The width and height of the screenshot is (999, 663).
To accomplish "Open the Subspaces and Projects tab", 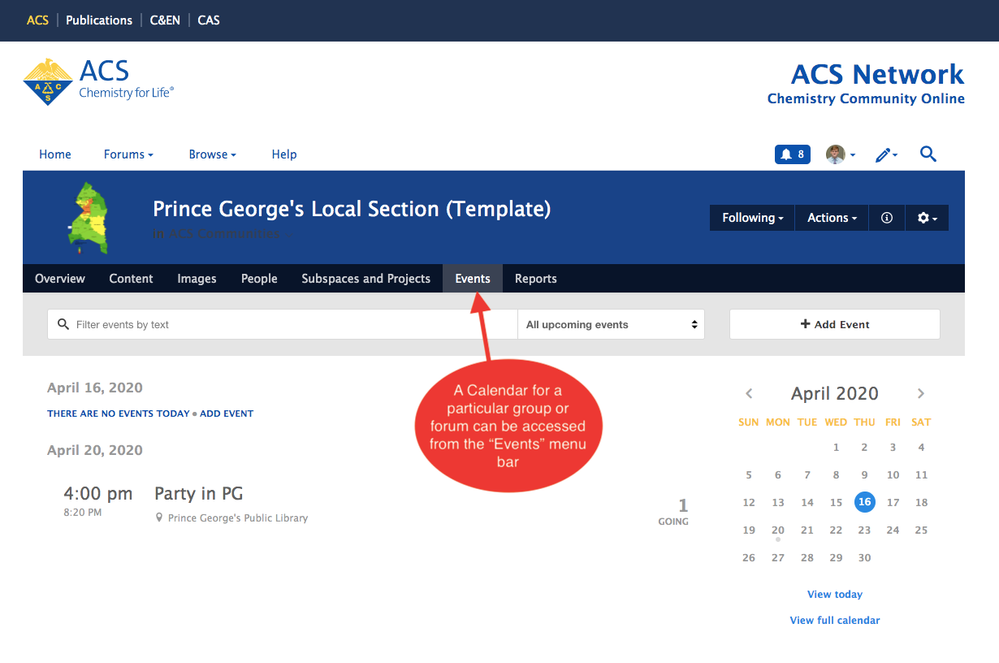I will coord(366,279).
